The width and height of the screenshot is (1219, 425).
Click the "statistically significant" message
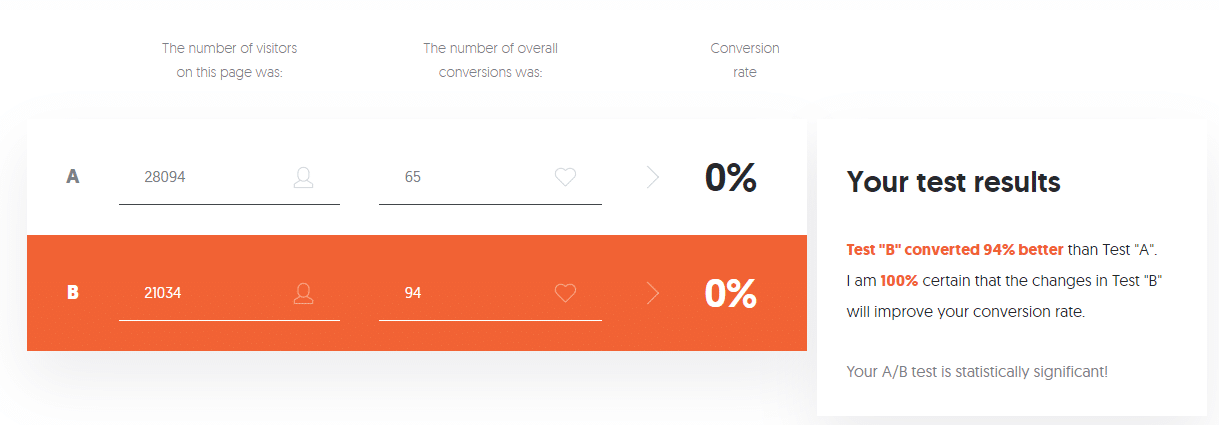pyautogui.click(x=977, y=371)
